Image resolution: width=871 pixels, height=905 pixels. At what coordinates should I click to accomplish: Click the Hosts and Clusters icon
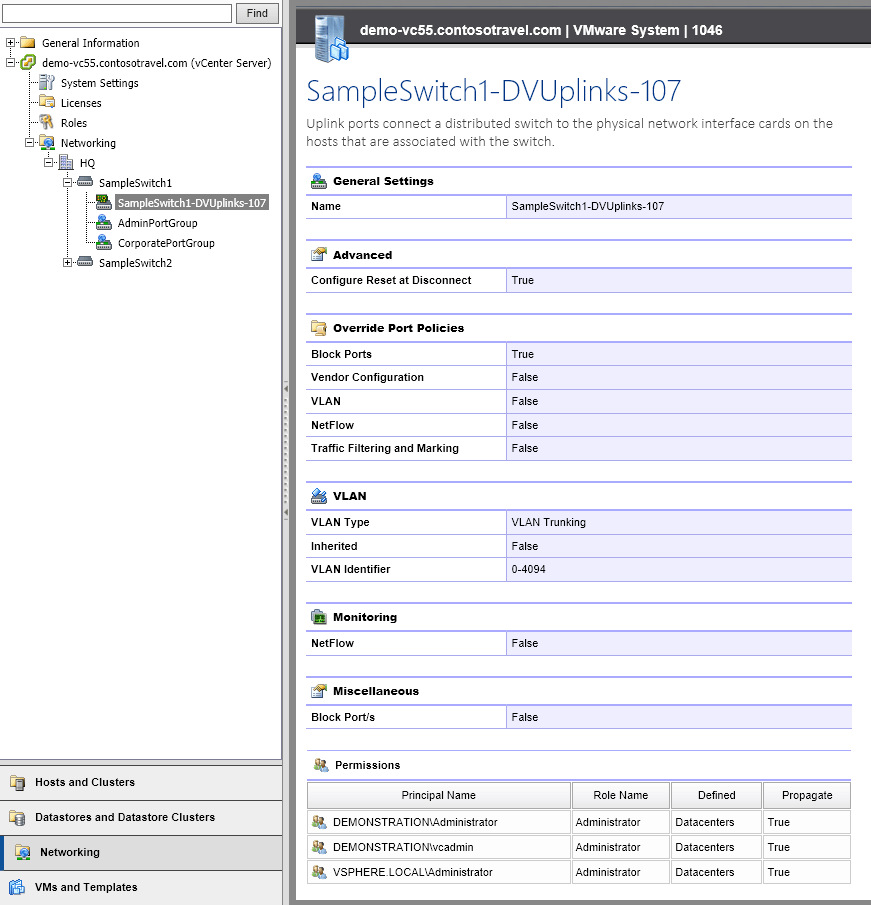coord(18,783)
